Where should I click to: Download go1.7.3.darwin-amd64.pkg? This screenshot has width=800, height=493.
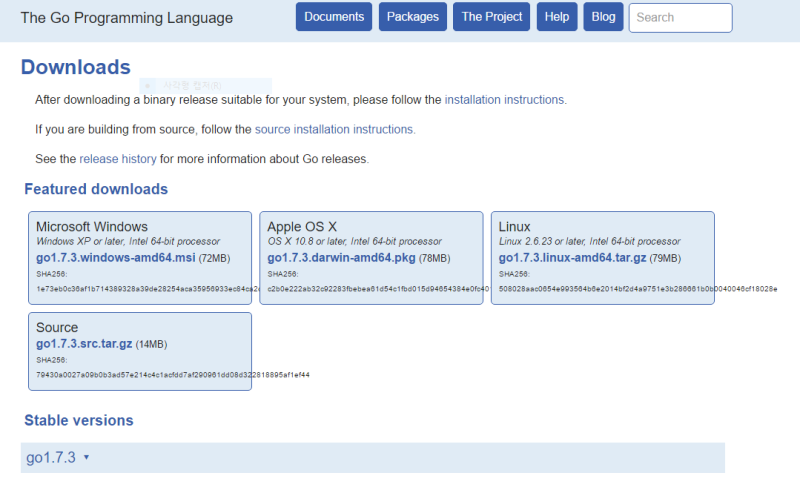coord(341,258)
